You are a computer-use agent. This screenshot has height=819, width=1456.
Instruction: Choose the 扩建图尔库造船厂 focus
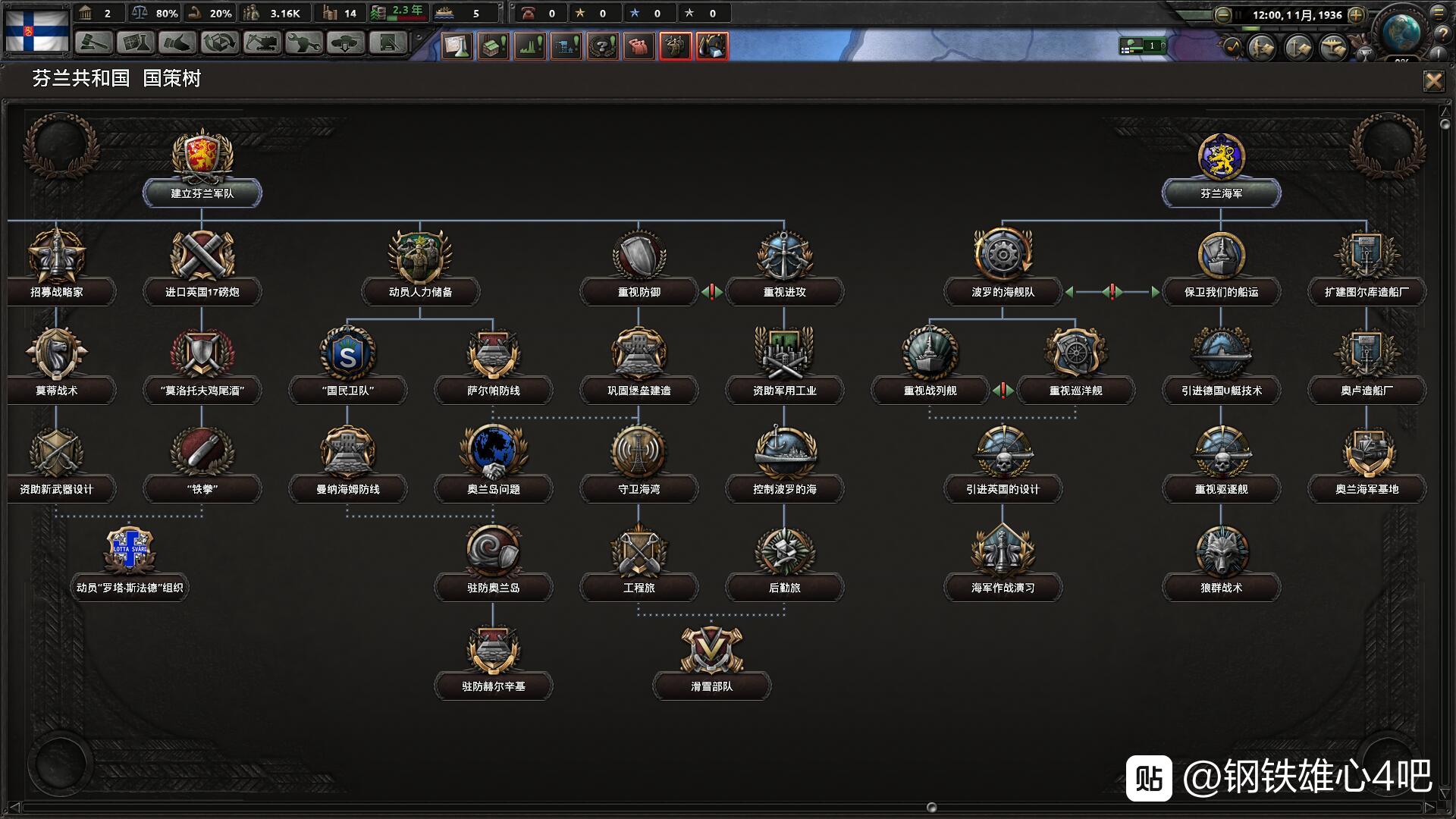point(1367,267)
